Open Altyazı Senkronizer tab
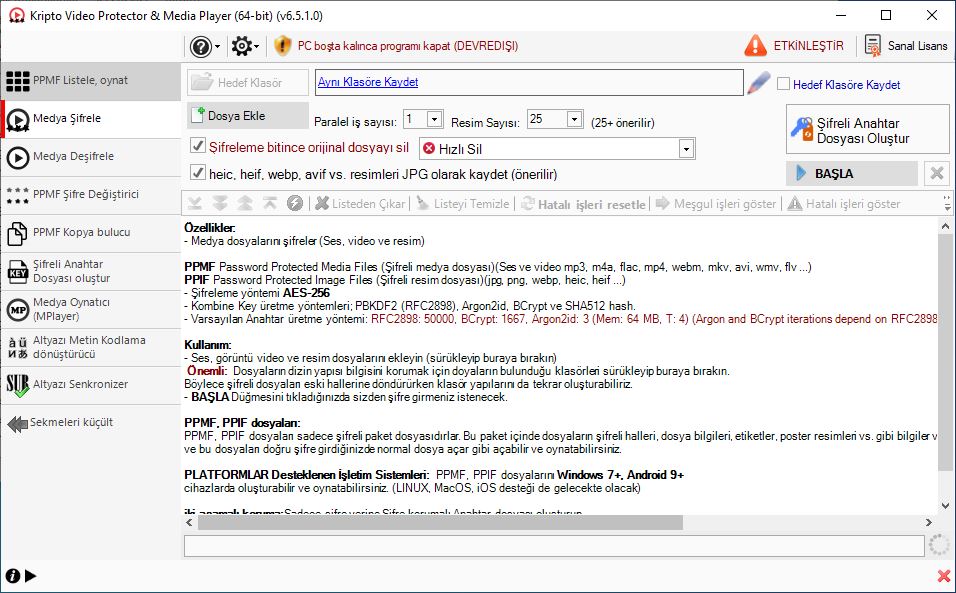 pos(91,385)
